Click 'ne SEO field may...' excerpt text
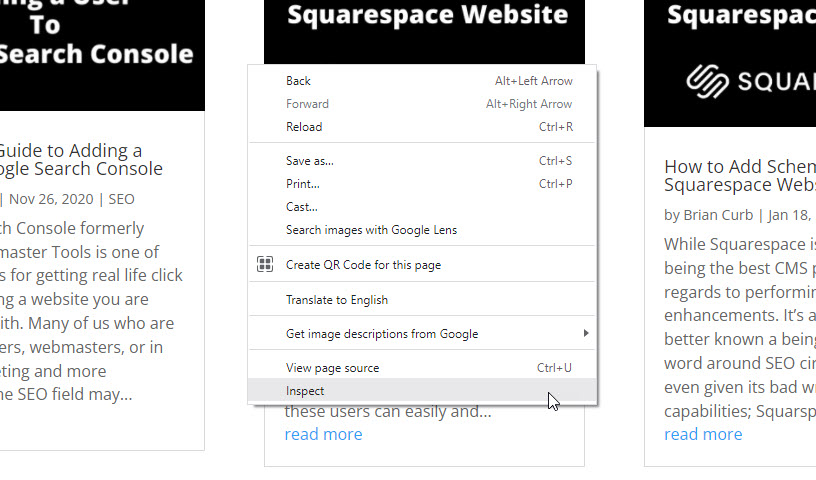This screenshot has height=480, width=816. pyautogui.click(x=66, y=395)
